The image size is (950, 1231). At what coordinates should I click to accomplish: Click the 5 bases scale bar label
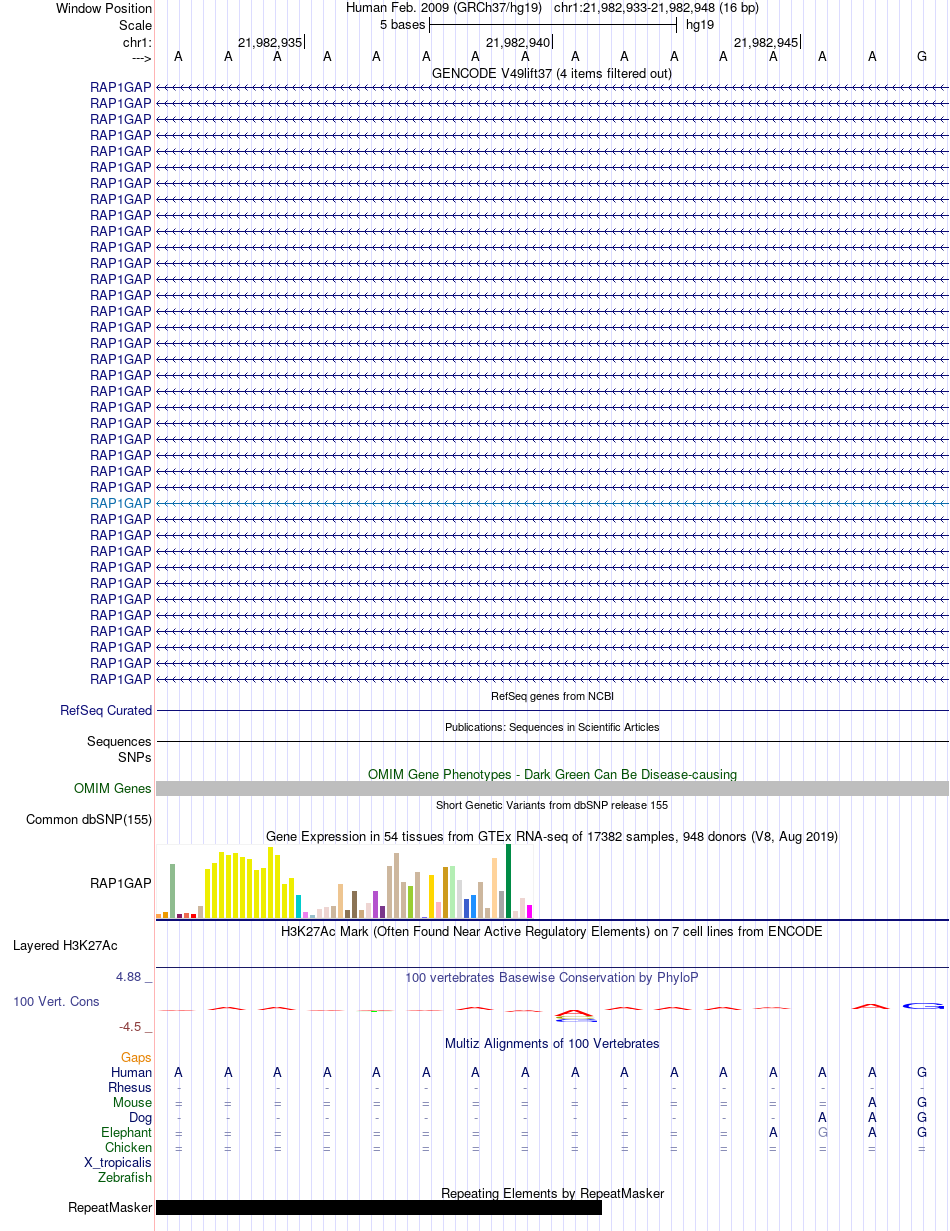point(402,25)
